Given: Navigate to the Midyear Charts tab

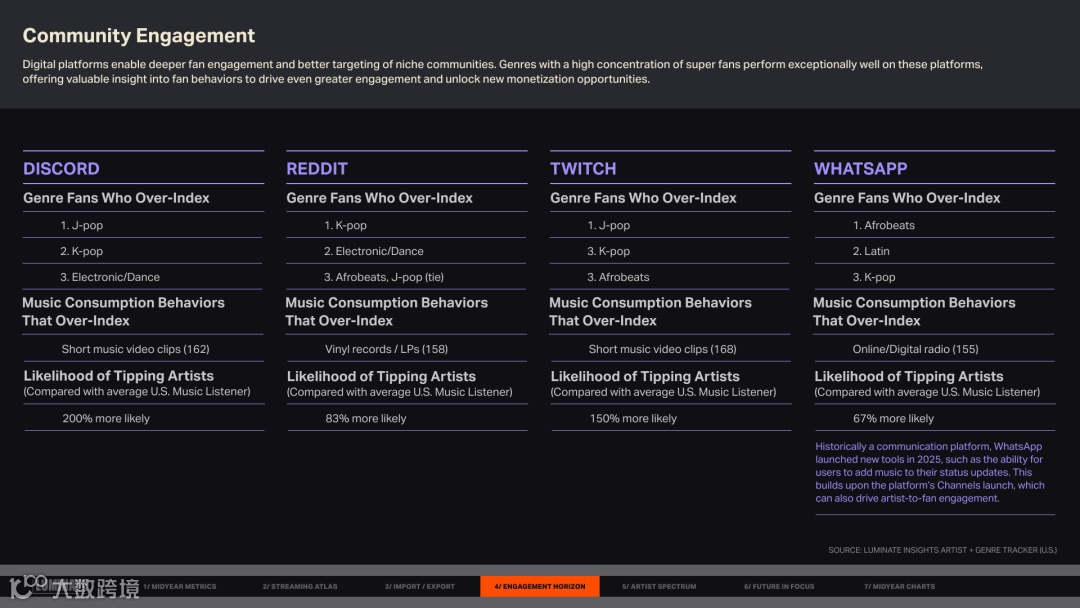Looking at the screenshot, I should point(900,587).
